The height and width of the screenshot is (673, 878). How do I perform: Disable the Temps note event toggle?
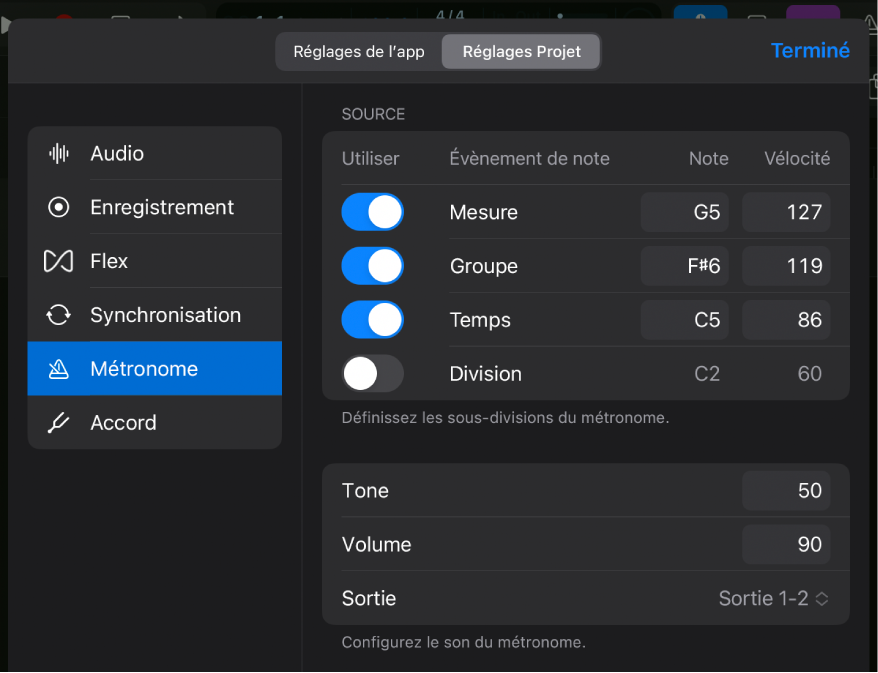(372, 320)
